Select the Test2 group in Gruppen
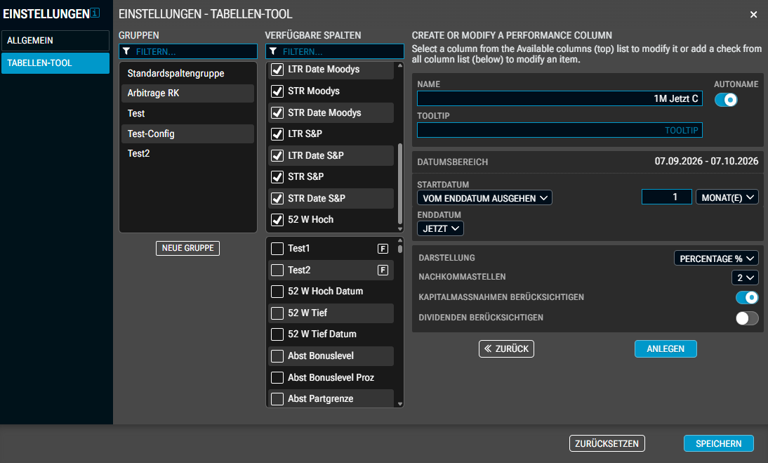 [x=188, y=153]
